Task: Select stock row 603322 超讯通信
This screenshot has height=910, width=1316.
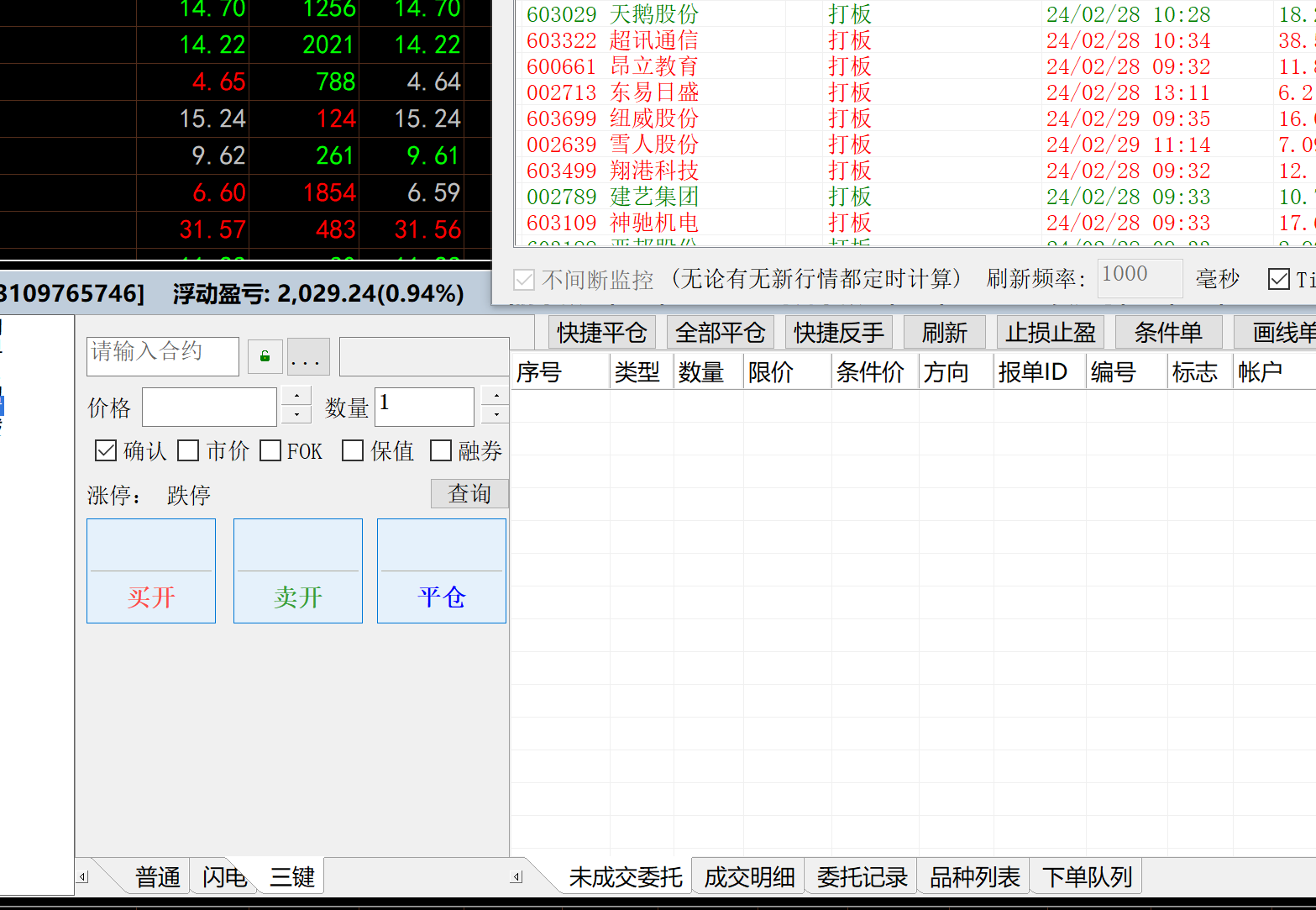Action: click(x=915, y=40)
